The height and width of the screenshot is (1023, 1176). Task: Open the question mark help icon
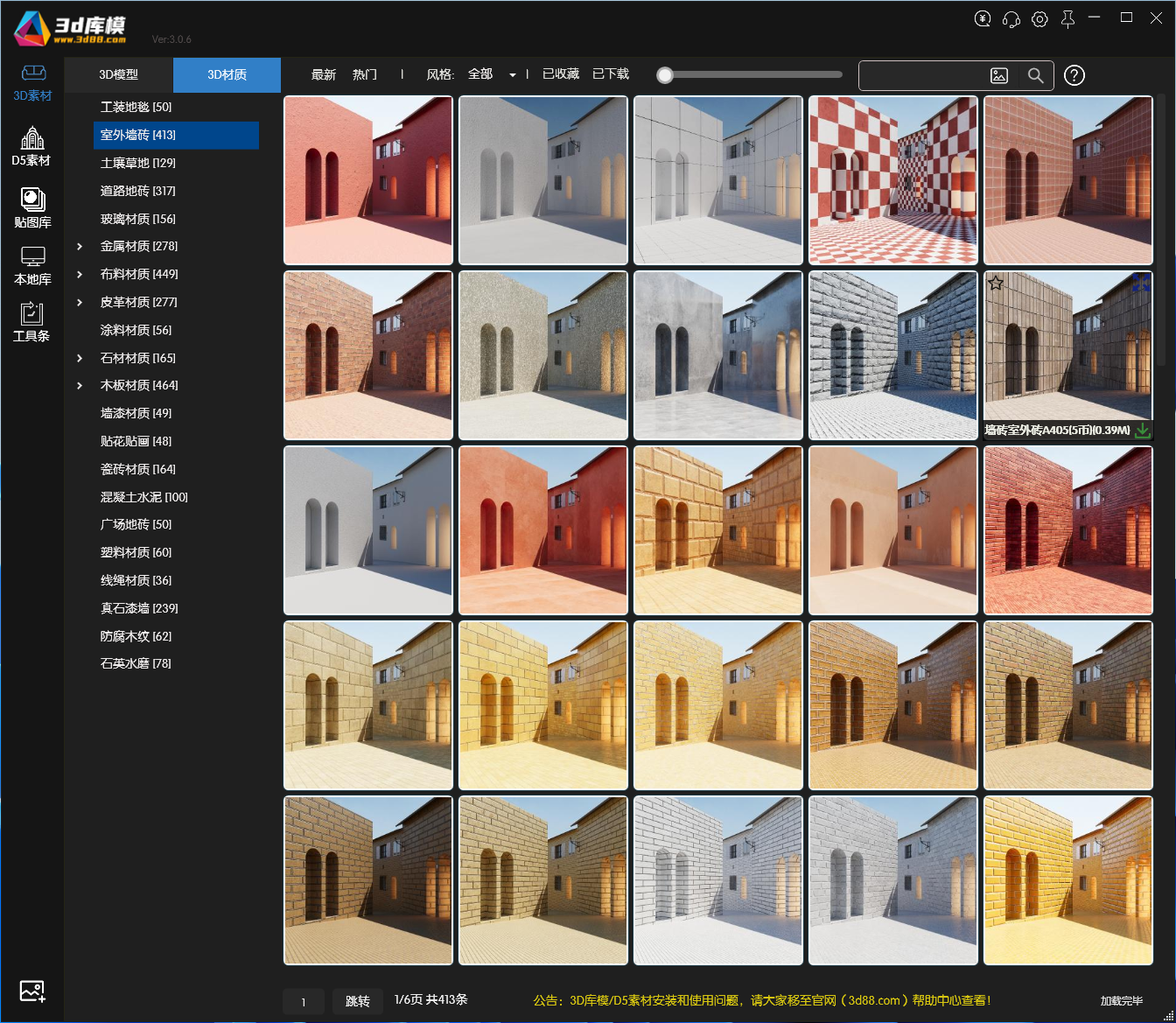1074,76
